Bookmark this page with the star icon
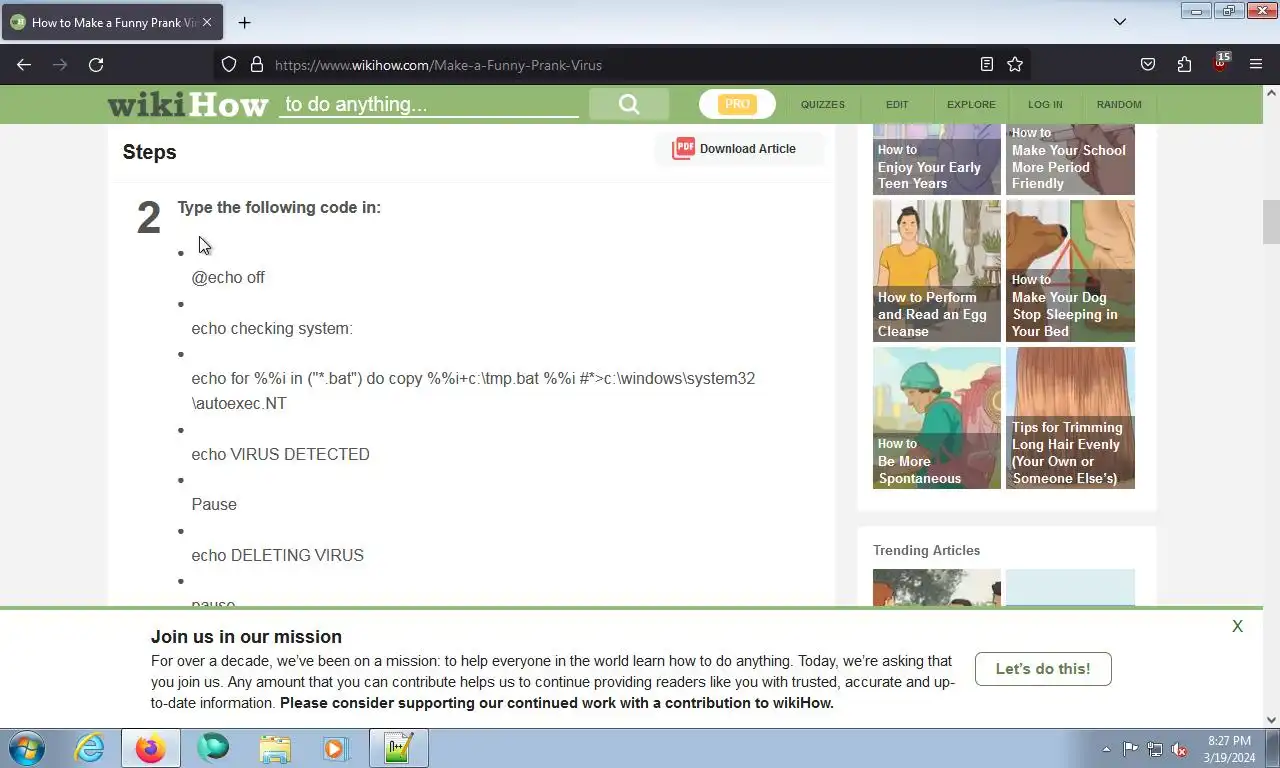This screenshot has width=1280, height=768. click(x=1015, y=65)
